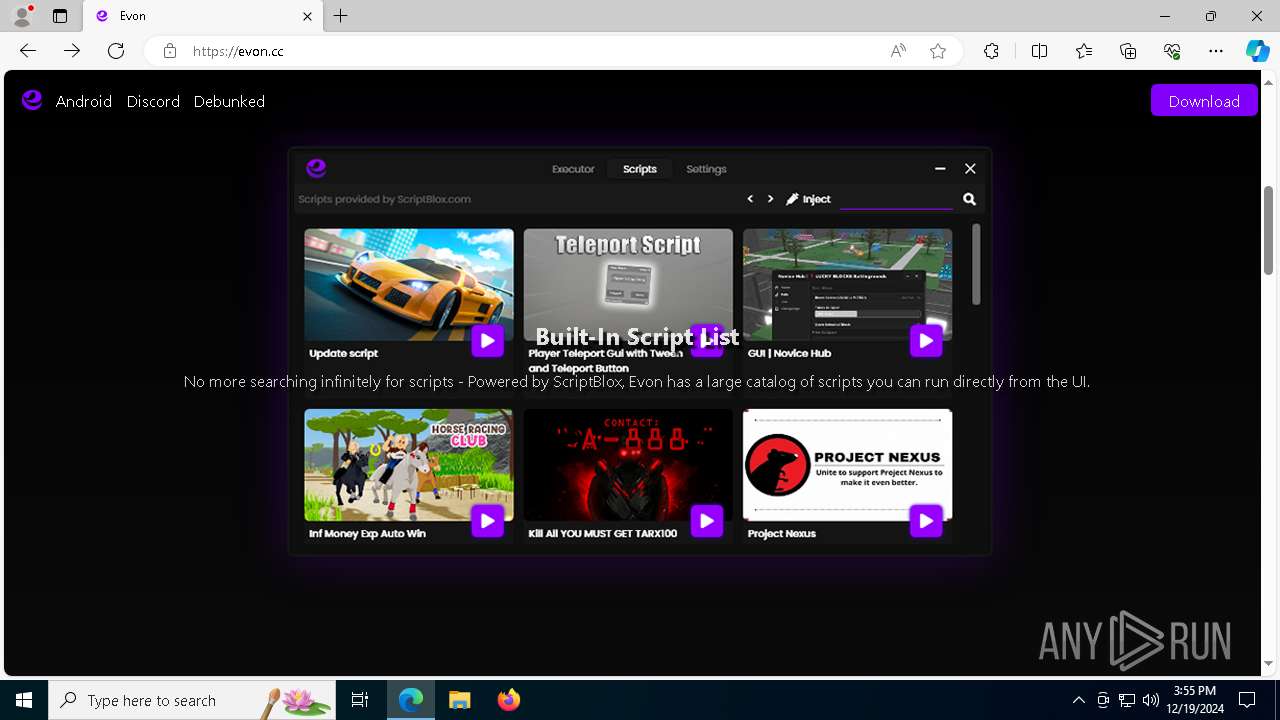Viewport: 1280px width, 720px height.
Task: Toggle Split screen view
Action: click(1039, 51)
